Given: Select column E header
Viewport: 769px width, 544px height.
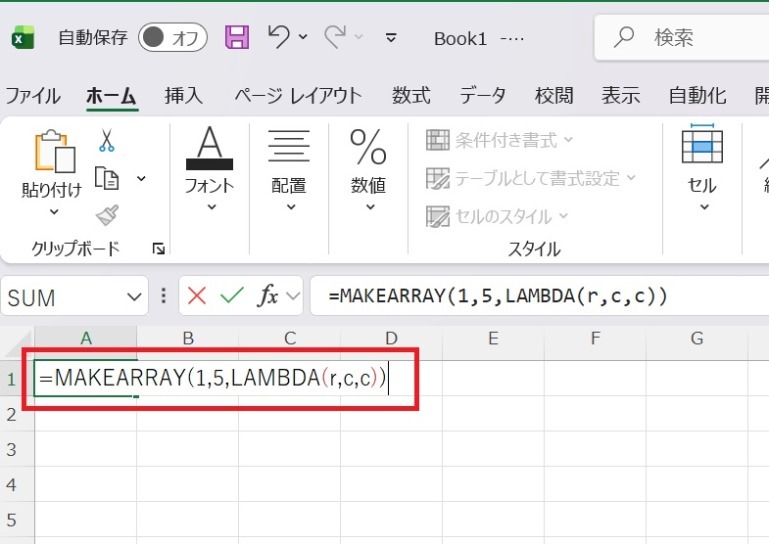Looking at the screenshot, I should tap(493, 338).
